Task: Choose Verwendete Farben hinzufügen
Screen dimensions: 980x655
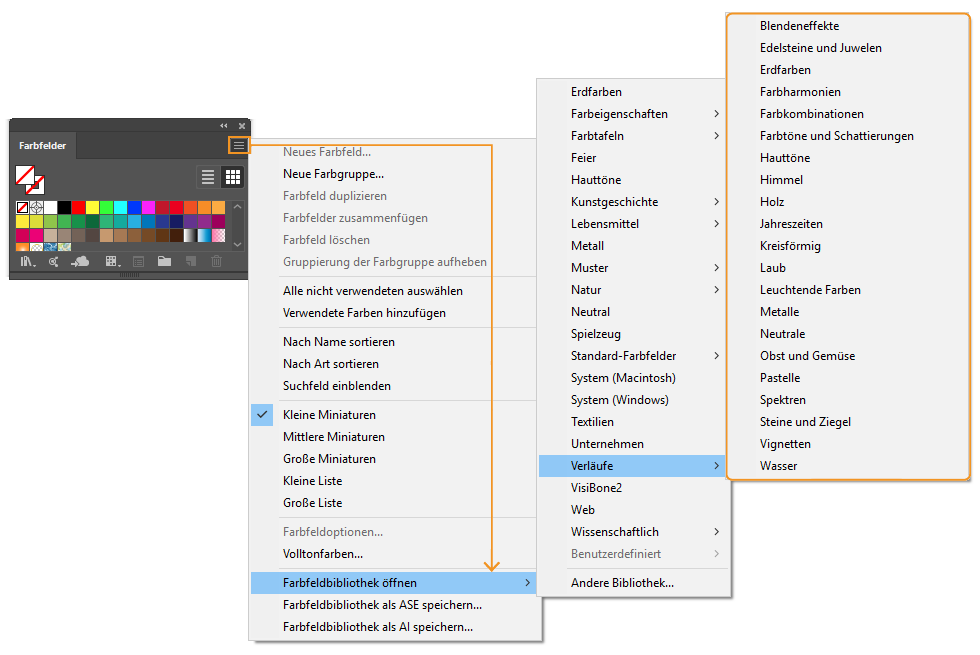Action: (x=394, y=313)
